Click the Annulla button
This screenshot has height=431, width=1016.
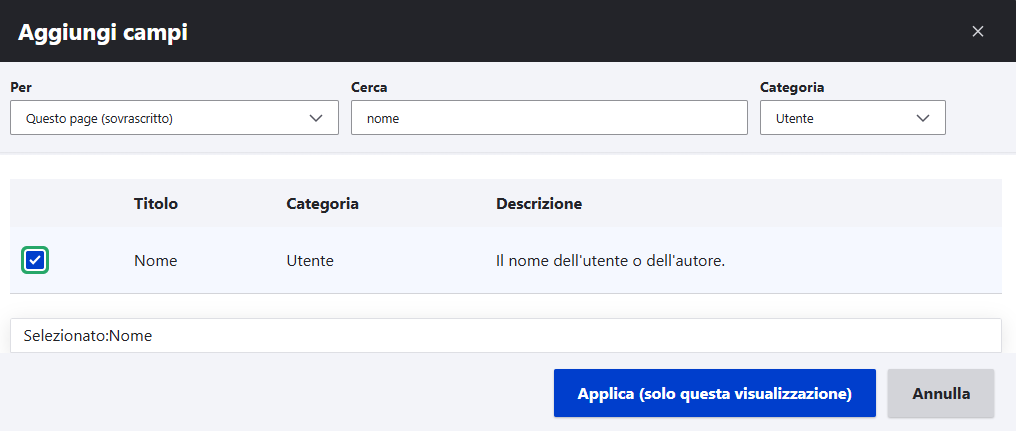coord(940,393)
